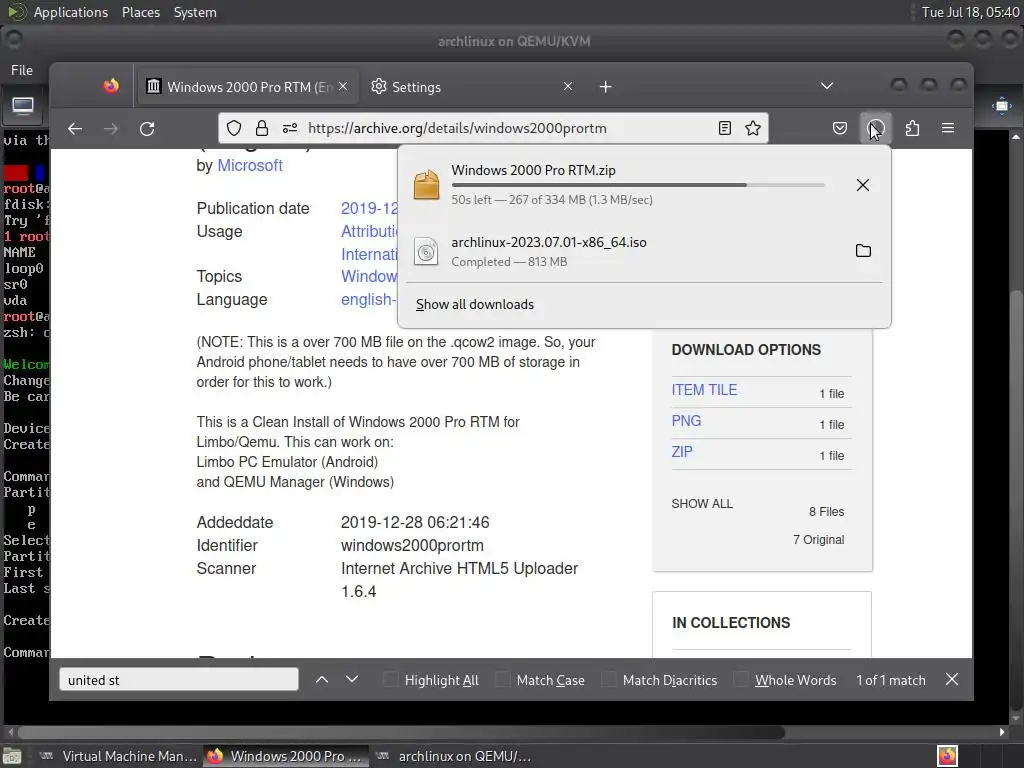The width and height of the screenshot is (1024, 768).
Task: Open the extensions puzzle icon
Action: (912, 128)
